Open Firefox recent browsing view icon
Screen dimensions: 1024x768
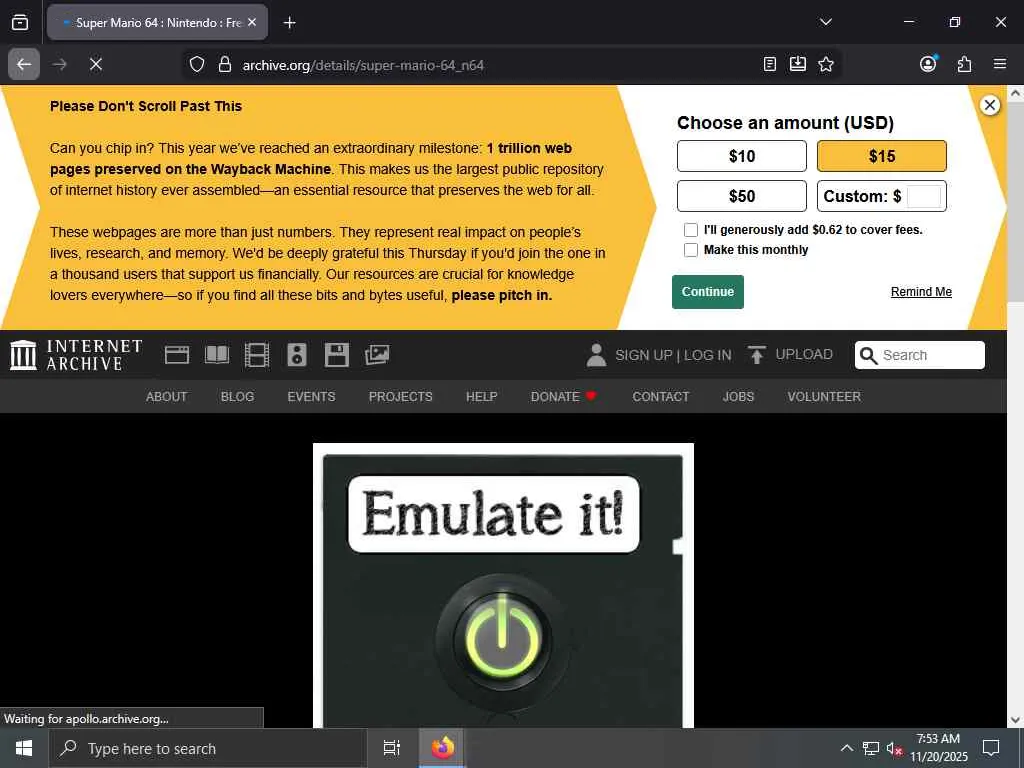[x=20, y=22]
